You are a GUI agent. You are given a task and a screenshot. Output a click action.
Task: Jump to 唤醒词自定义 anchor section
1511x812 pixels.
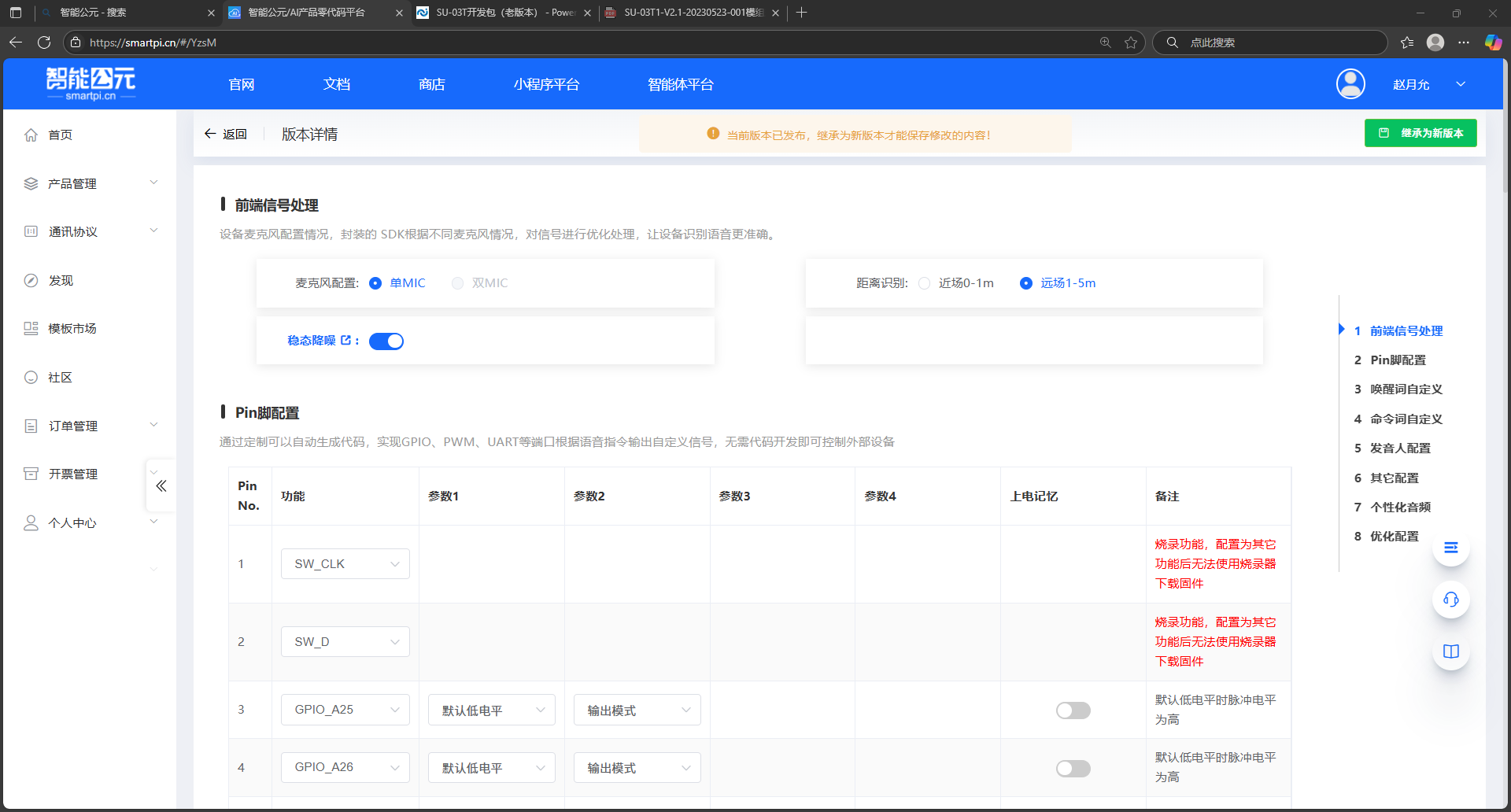1406,389
